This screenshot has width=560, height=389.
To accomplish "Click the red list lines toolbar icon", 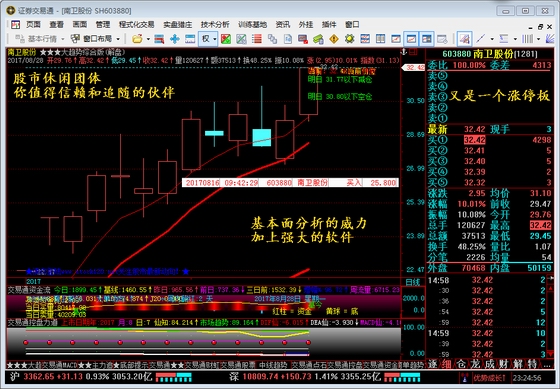I will 256,39.
